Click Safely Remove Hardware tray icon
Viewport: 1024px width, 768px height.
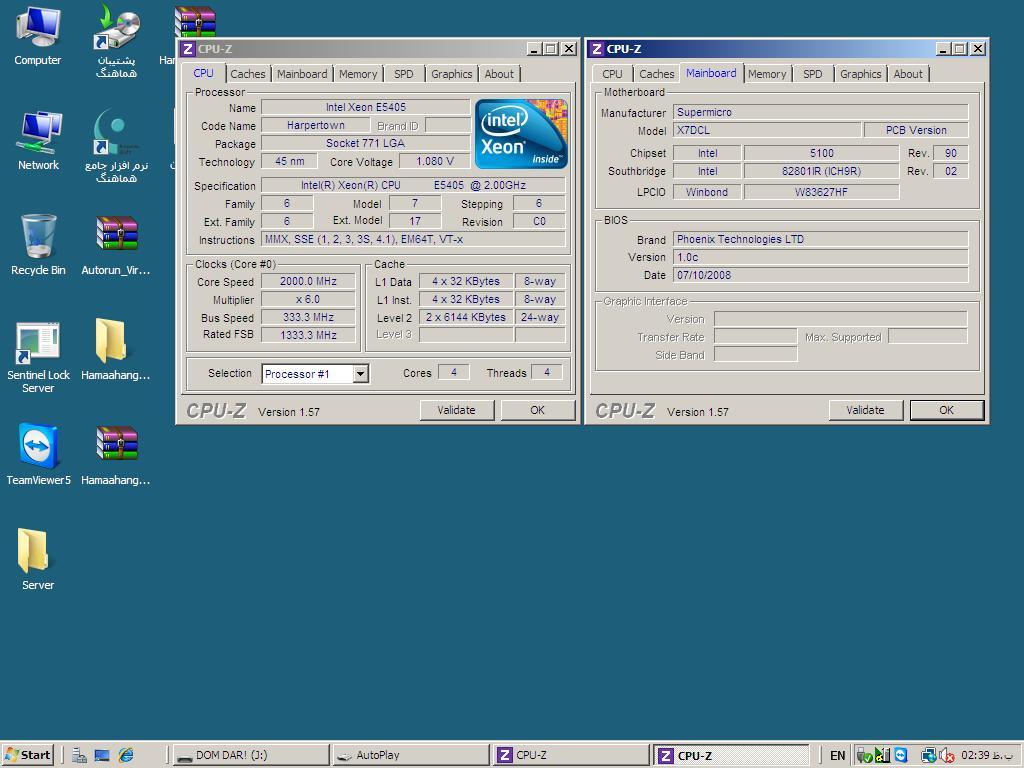pyautogui.click(x=864, y=756)
